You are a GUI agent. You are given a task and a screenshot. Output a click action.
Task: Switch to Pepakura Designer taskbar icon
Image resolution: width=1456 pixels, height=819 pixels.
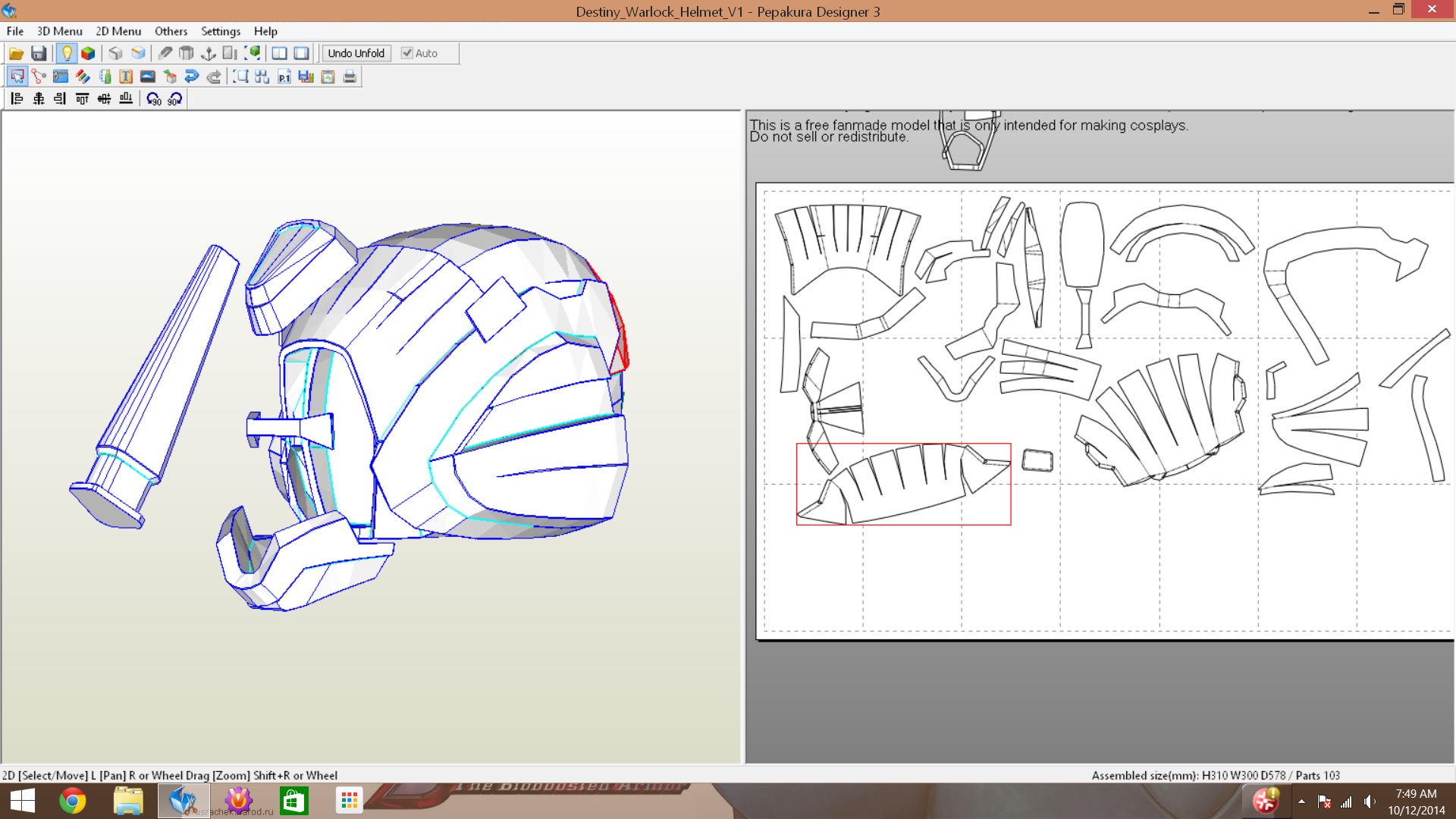point(183,801)
